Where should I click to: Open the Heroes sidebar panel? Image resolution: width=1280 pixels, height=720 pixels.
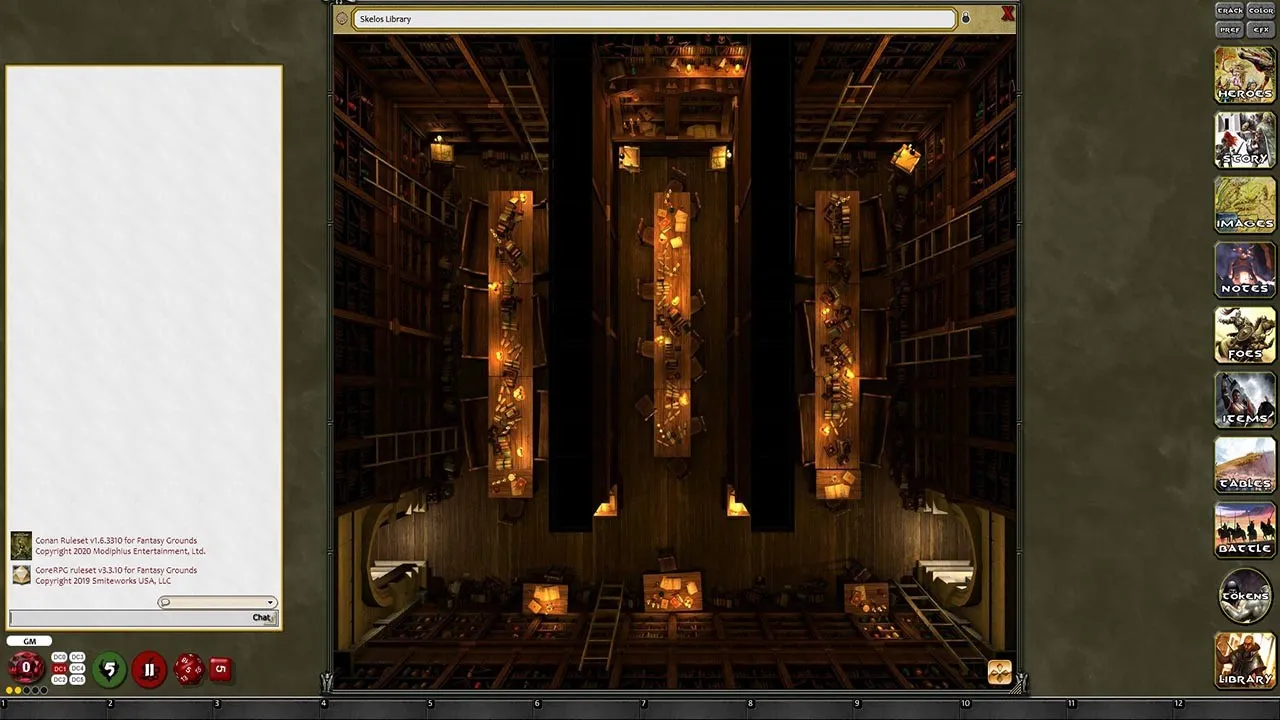click(1245, 74)
